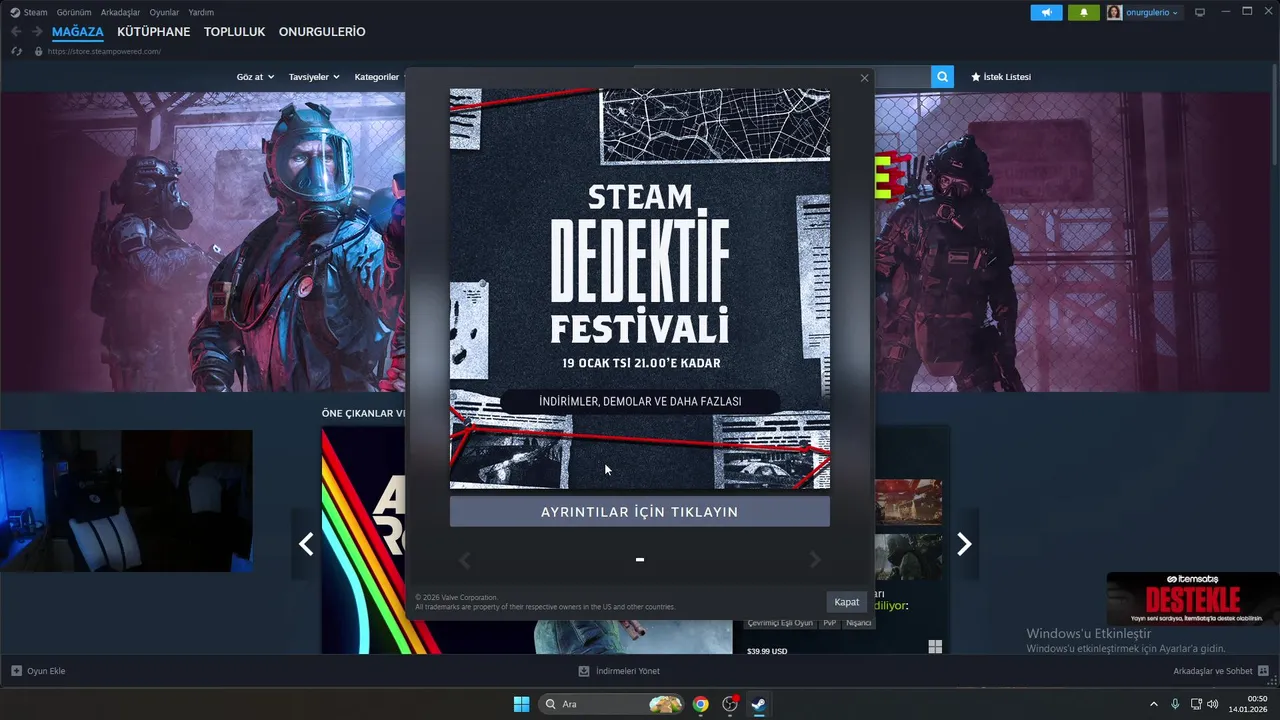1280x720 pixels.
Task: Go to next featured carousel item
Action: click(x=964, y=544)
